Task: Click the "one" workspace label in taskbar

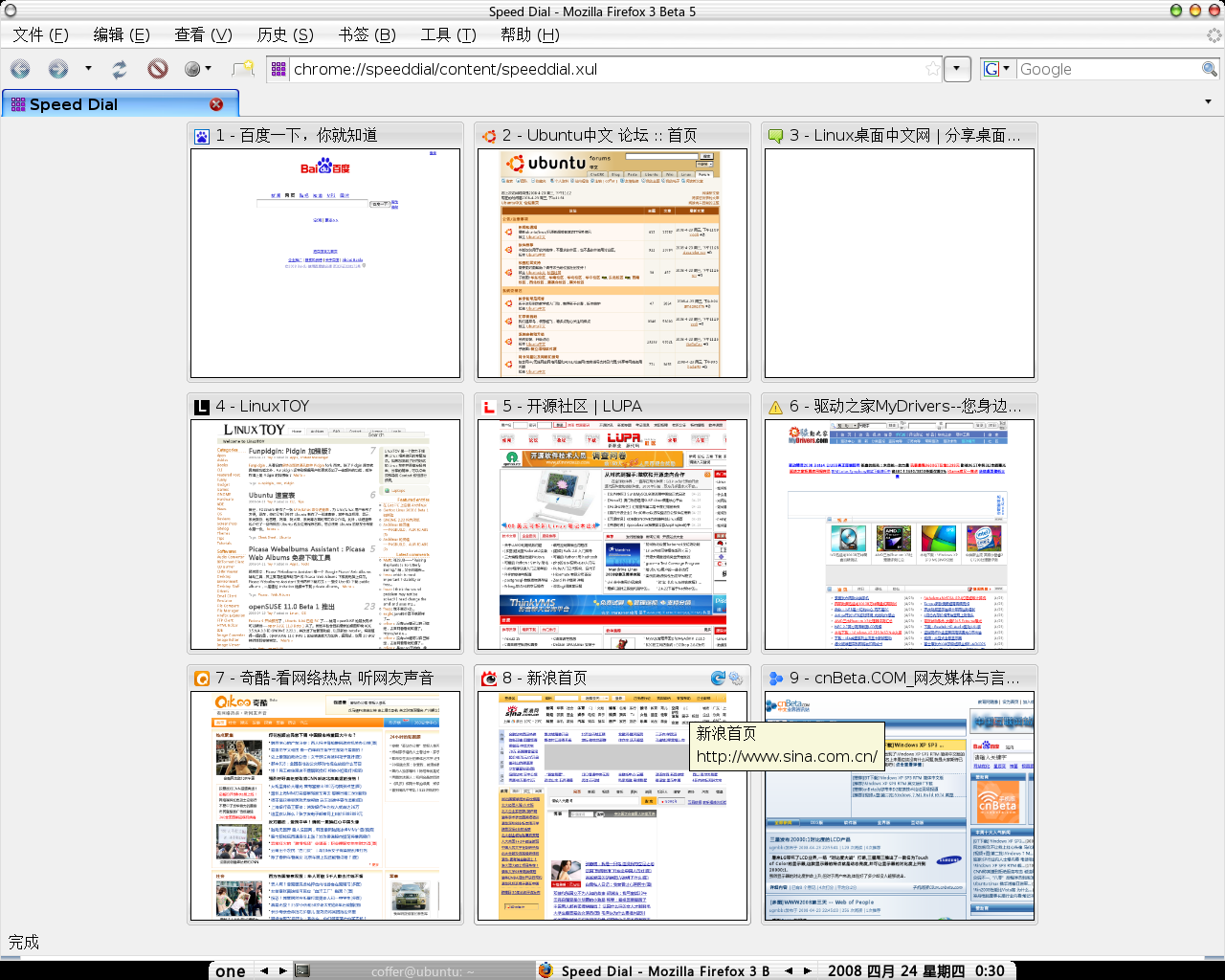Action: point(231,970)
